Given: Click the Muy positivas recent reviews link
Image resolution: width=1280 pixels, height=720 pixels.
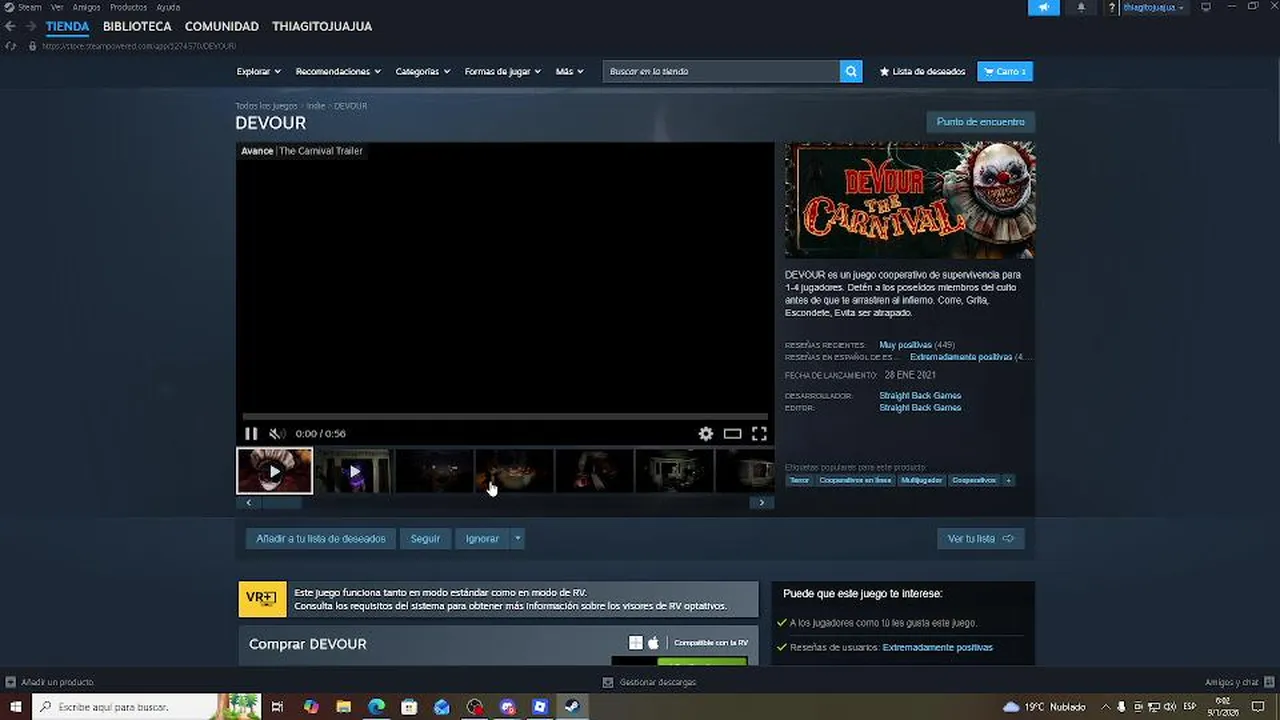Looking at the screenshot, I should tap(905, 345).
